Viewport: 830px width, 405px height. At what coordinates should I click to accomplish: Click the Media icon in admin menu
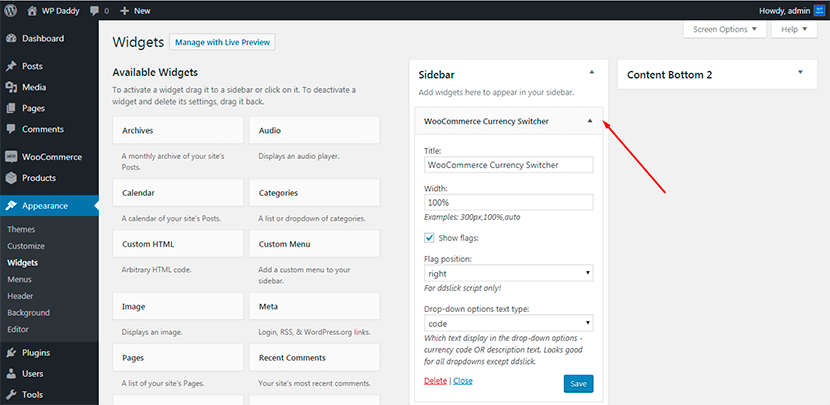click(11, 87)
